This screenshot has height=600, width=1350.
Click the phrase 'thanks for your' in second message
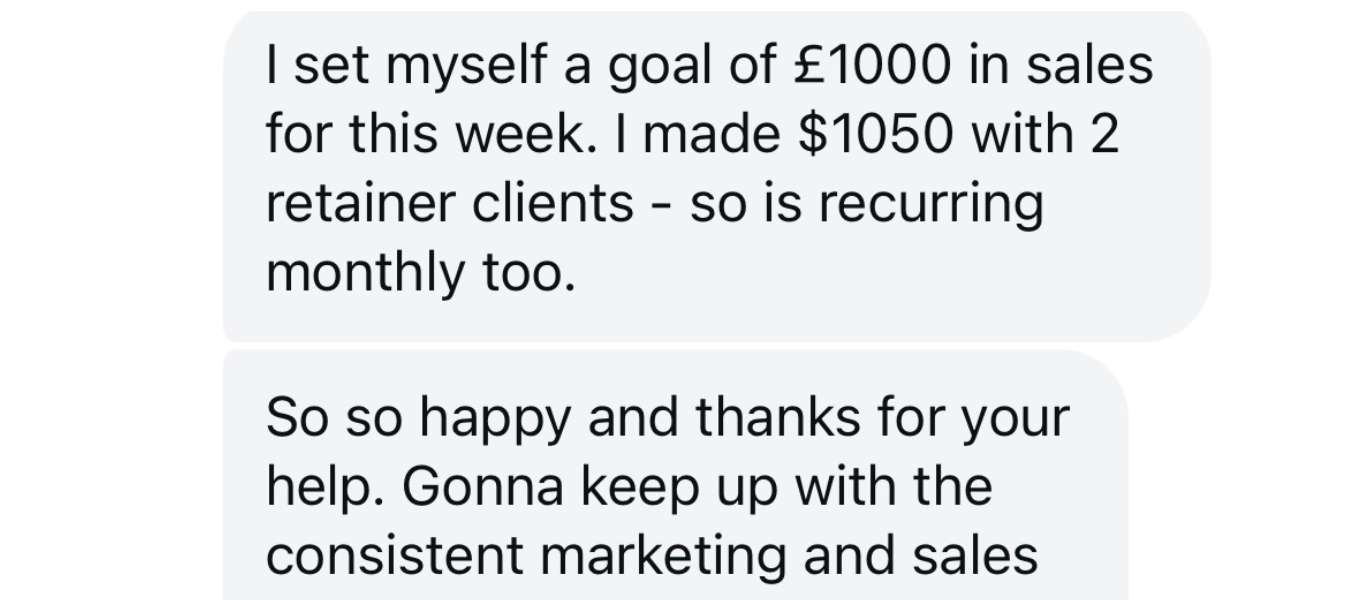pos(882,420)
